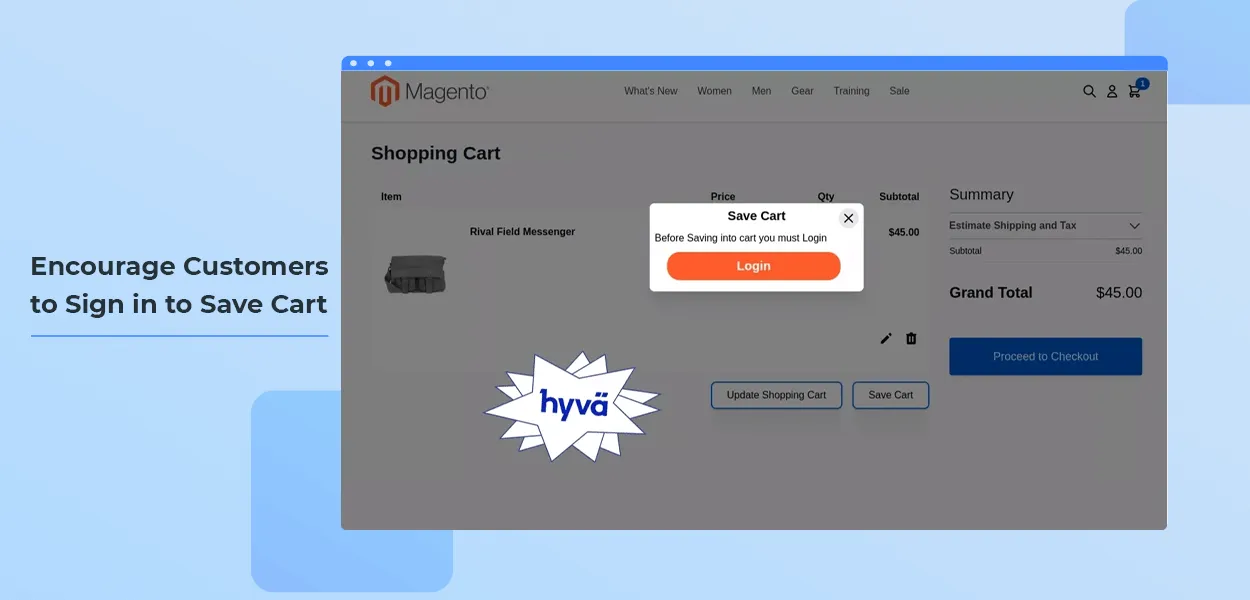1250x600 pixels.
Task: Open the customer account icon
Action: 1111,91
